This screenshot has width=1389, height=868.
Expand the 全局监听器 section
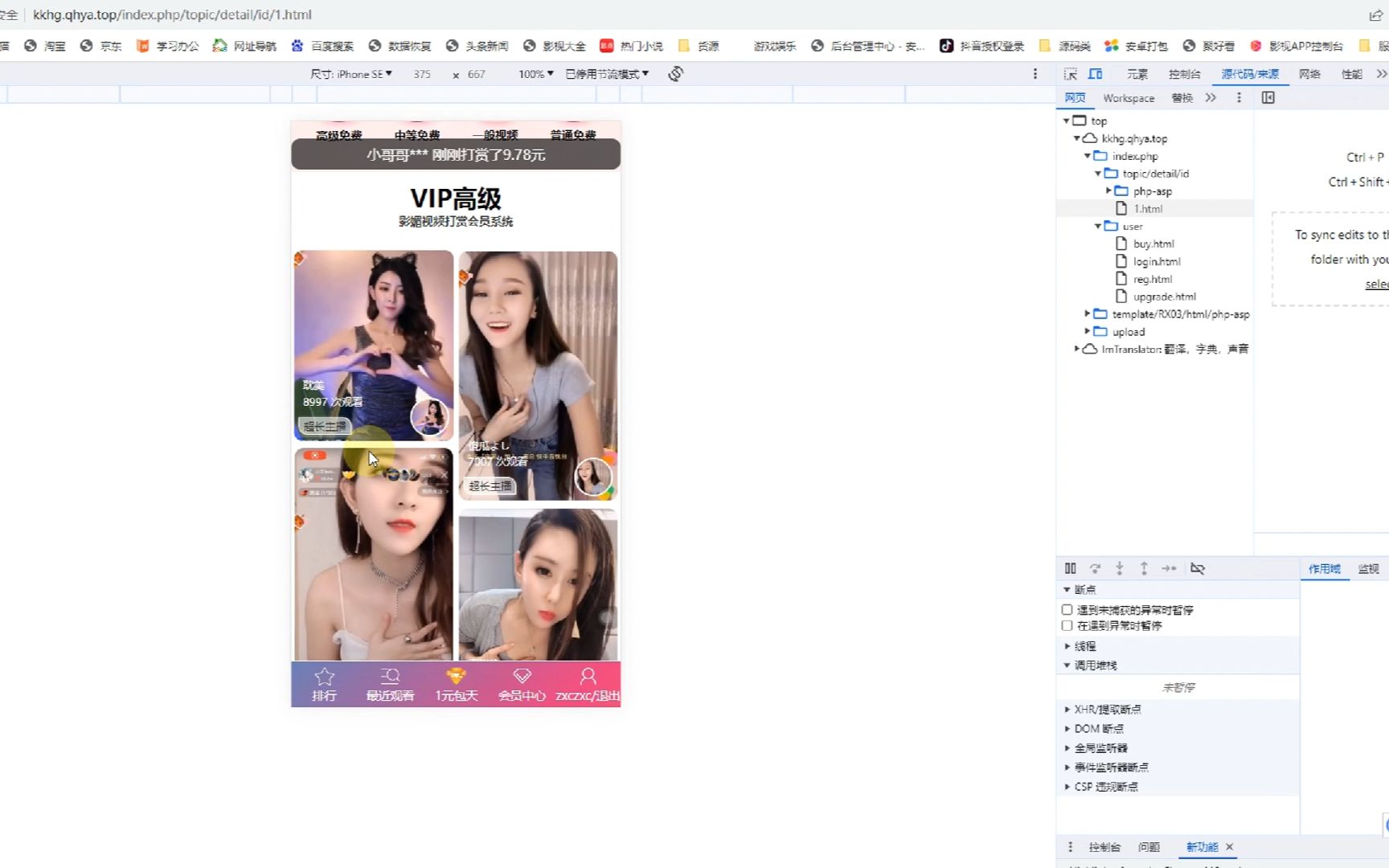click(1067, 748)
